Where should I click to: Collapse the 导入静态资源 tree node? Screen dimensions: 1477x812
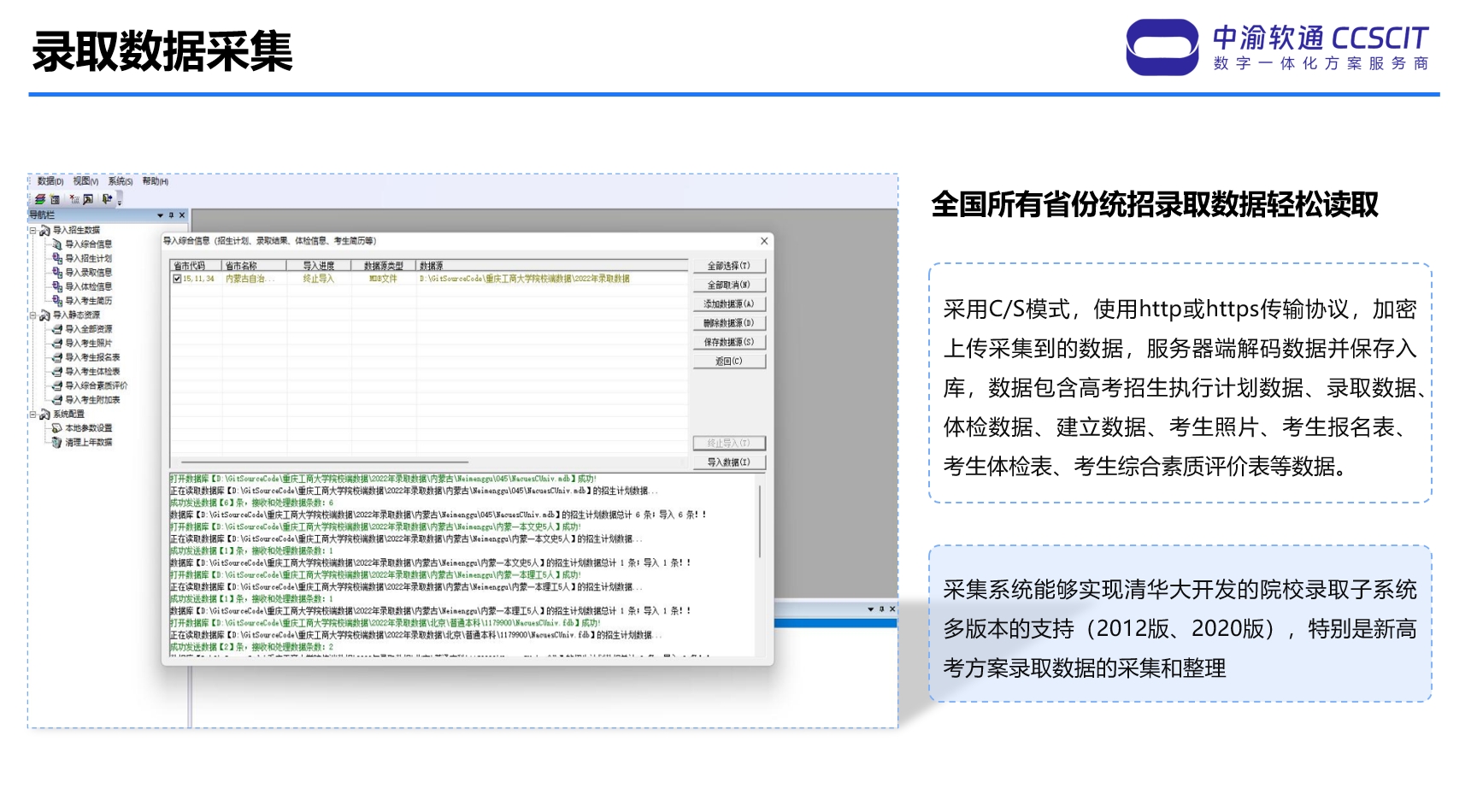33,315
